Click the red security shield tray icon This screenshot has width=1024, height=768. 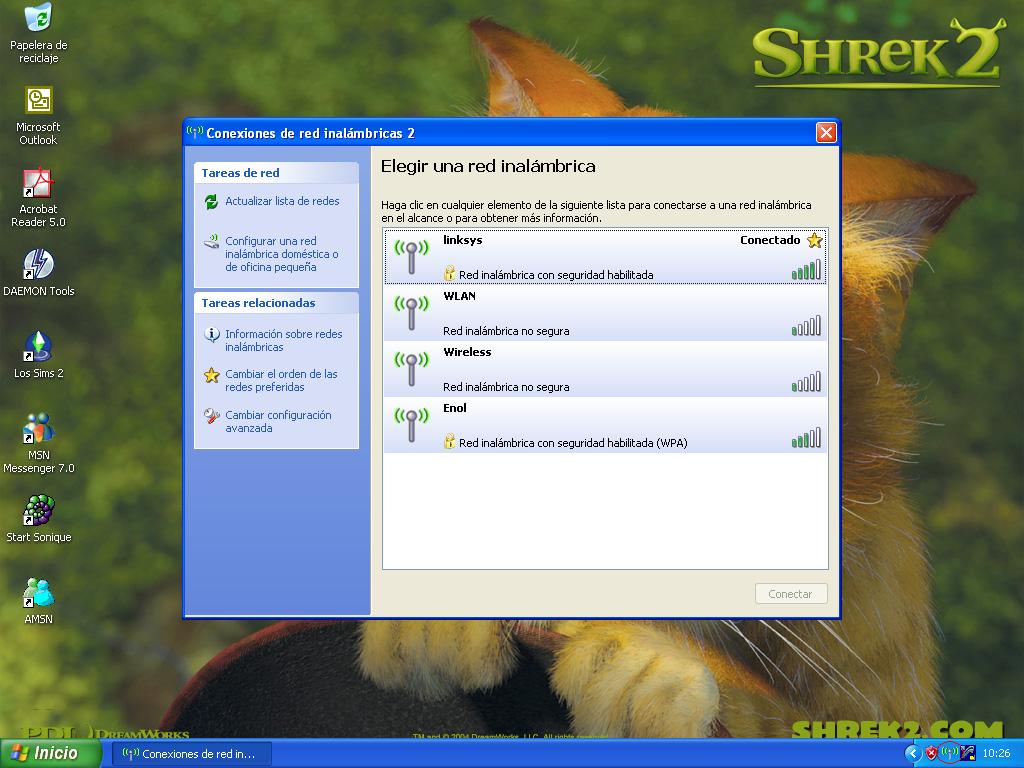click(x=931, y=754)
